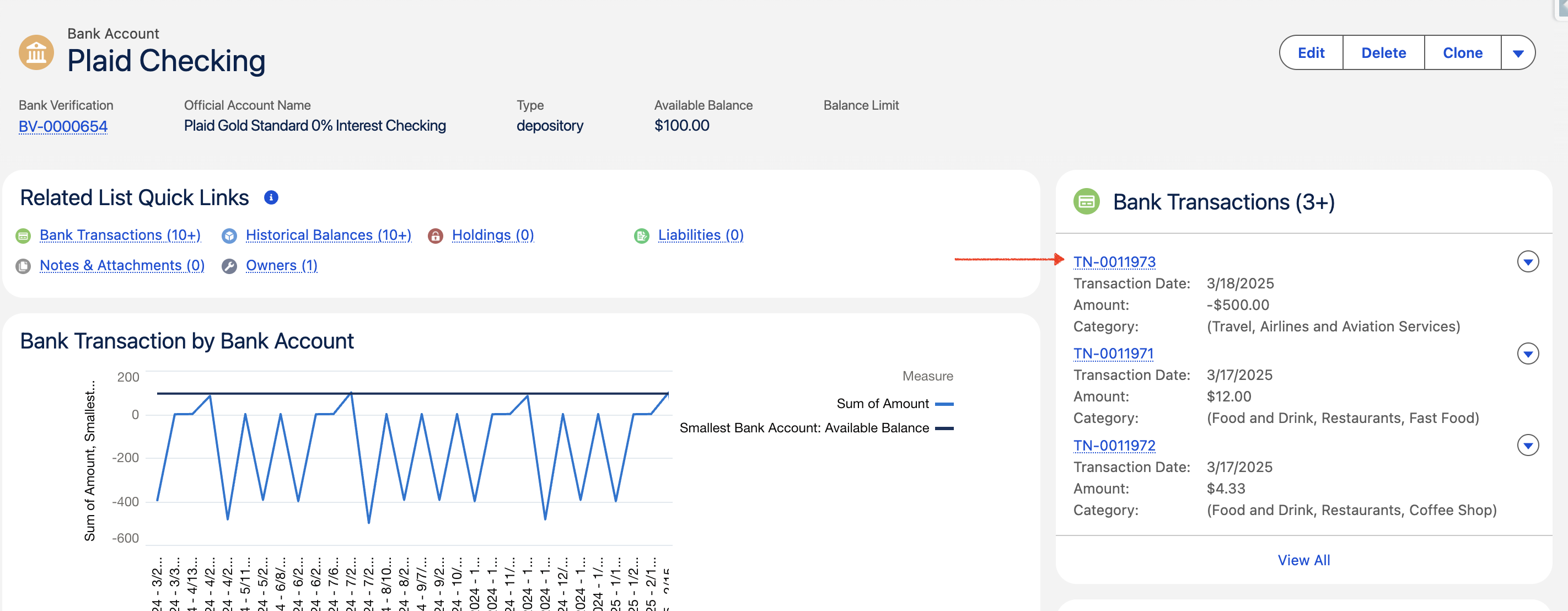1568x611 pixels.
Task: Click the Sum of Amount legend swatch
Action: pyautogui.click(x=944, y=404)
